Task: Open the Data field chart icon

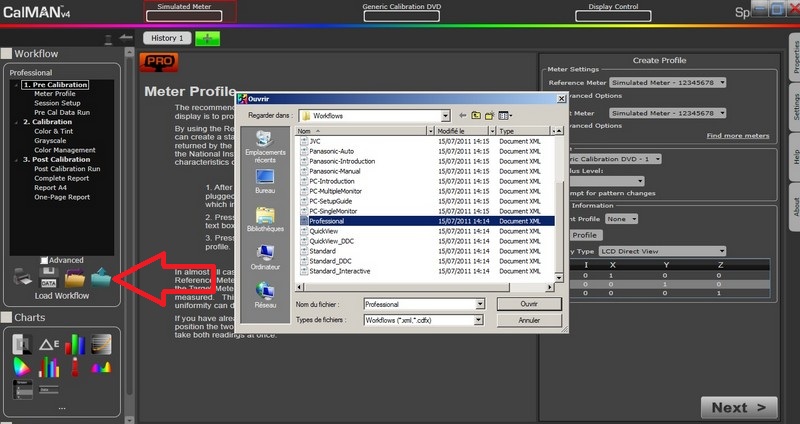Action: click(49, 390)
